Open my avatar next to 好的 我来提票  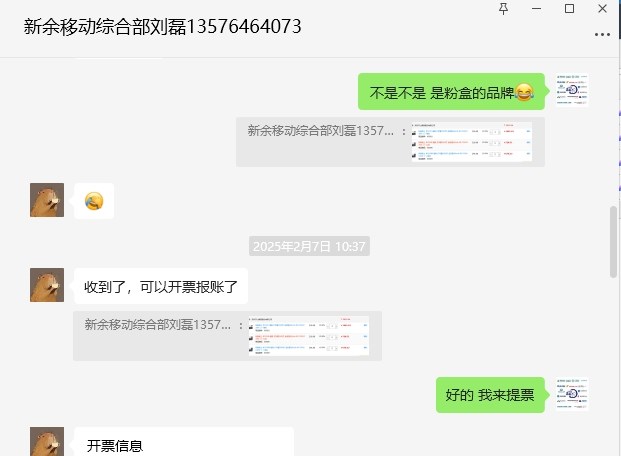[572, 394]
